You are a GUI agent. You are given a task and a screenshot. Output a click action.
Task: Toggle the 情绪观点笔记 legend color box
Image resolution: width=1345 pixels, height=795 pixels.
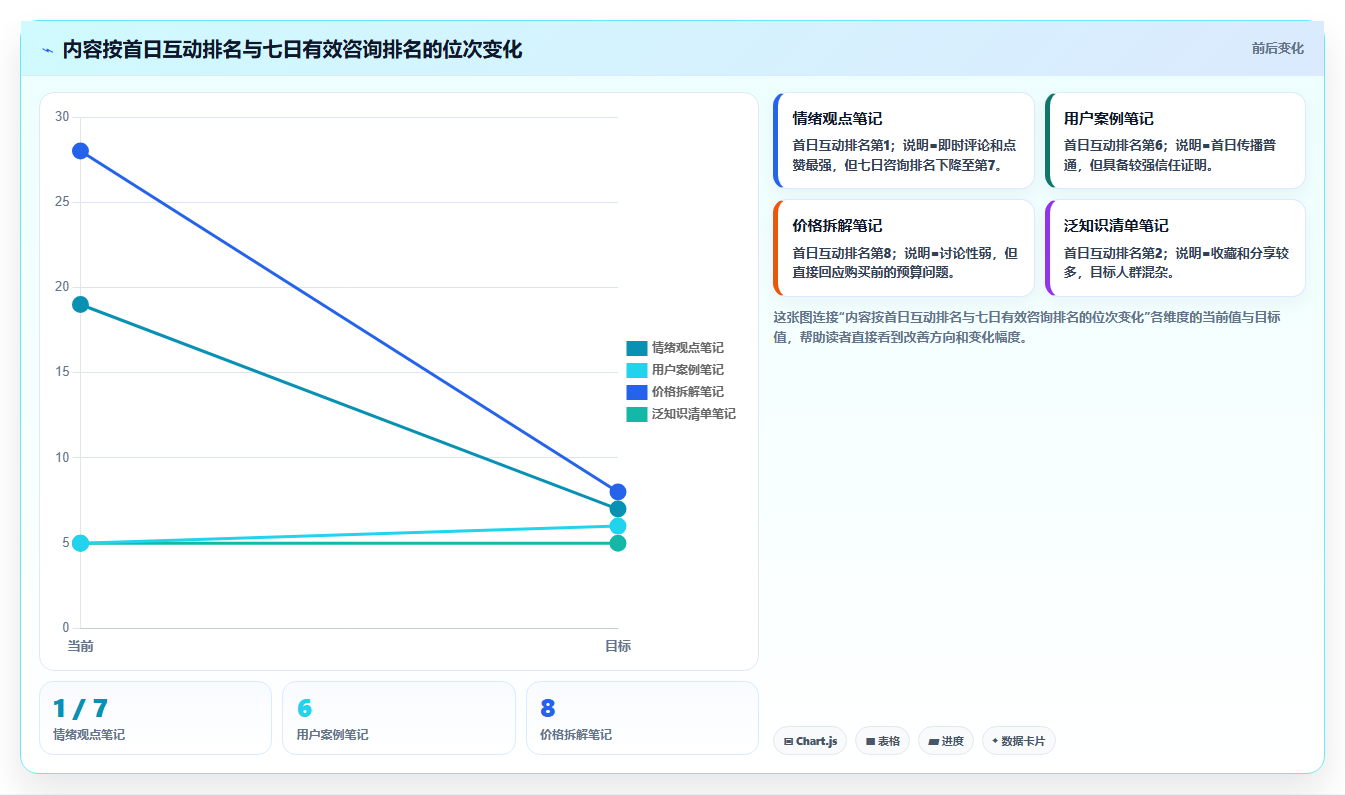[637, 348]
